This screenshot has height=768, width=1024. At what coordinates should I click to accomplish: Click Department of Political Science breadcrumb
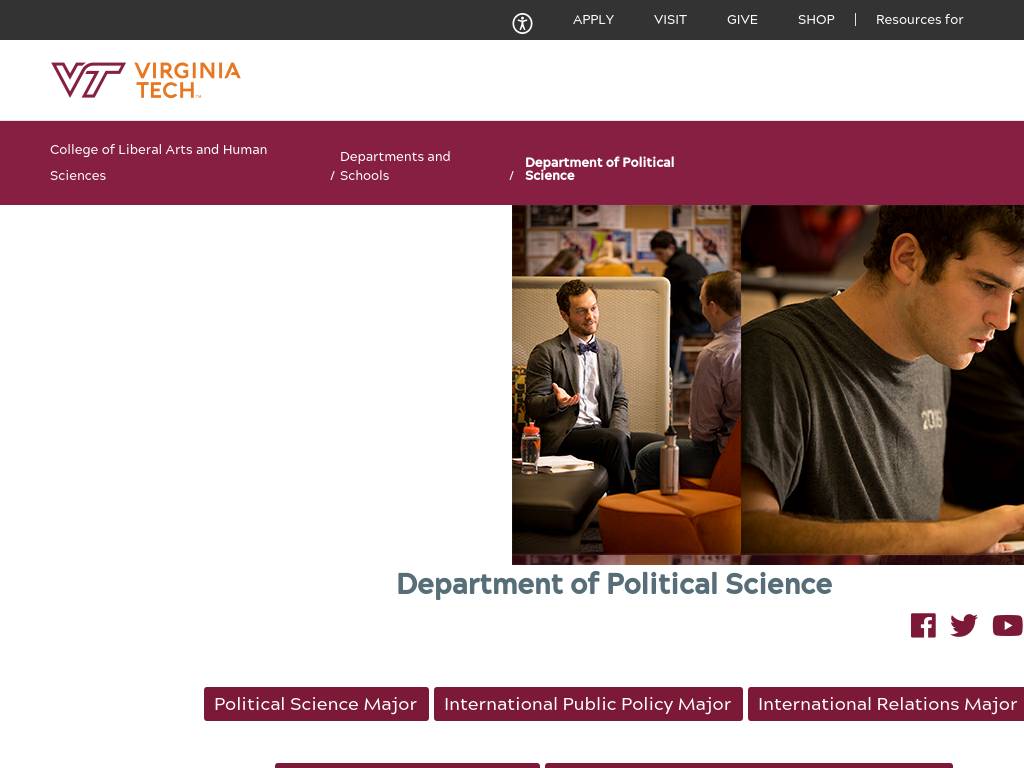(599, 168)
